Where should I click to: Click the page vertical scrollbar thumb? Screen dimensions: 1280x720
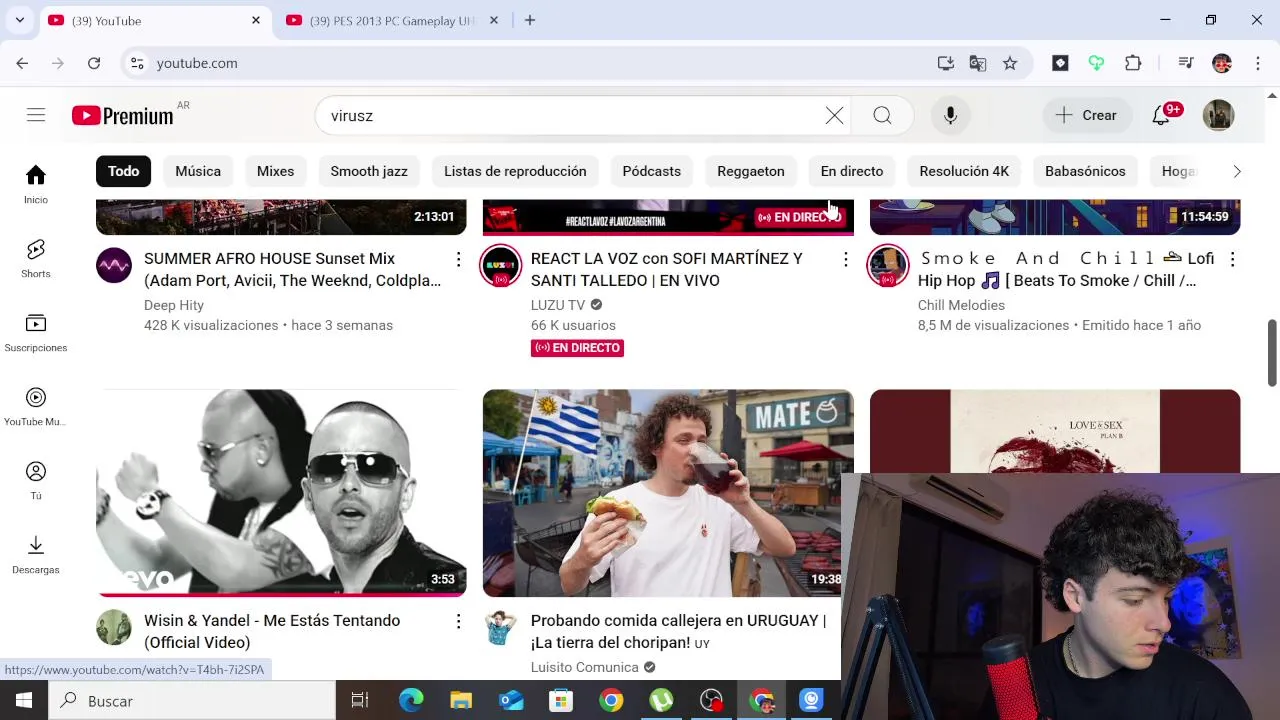pos(1272,352)
